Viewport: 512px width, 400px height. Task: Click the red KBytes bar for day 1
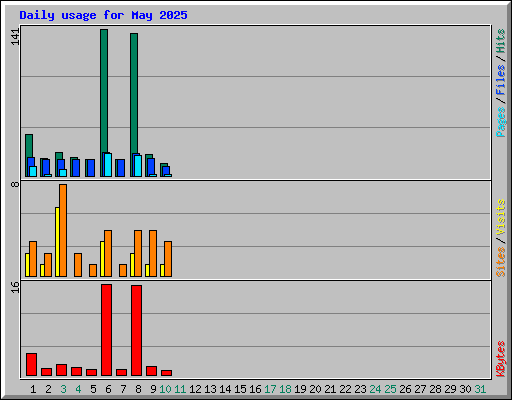click(x=31, y=364)
